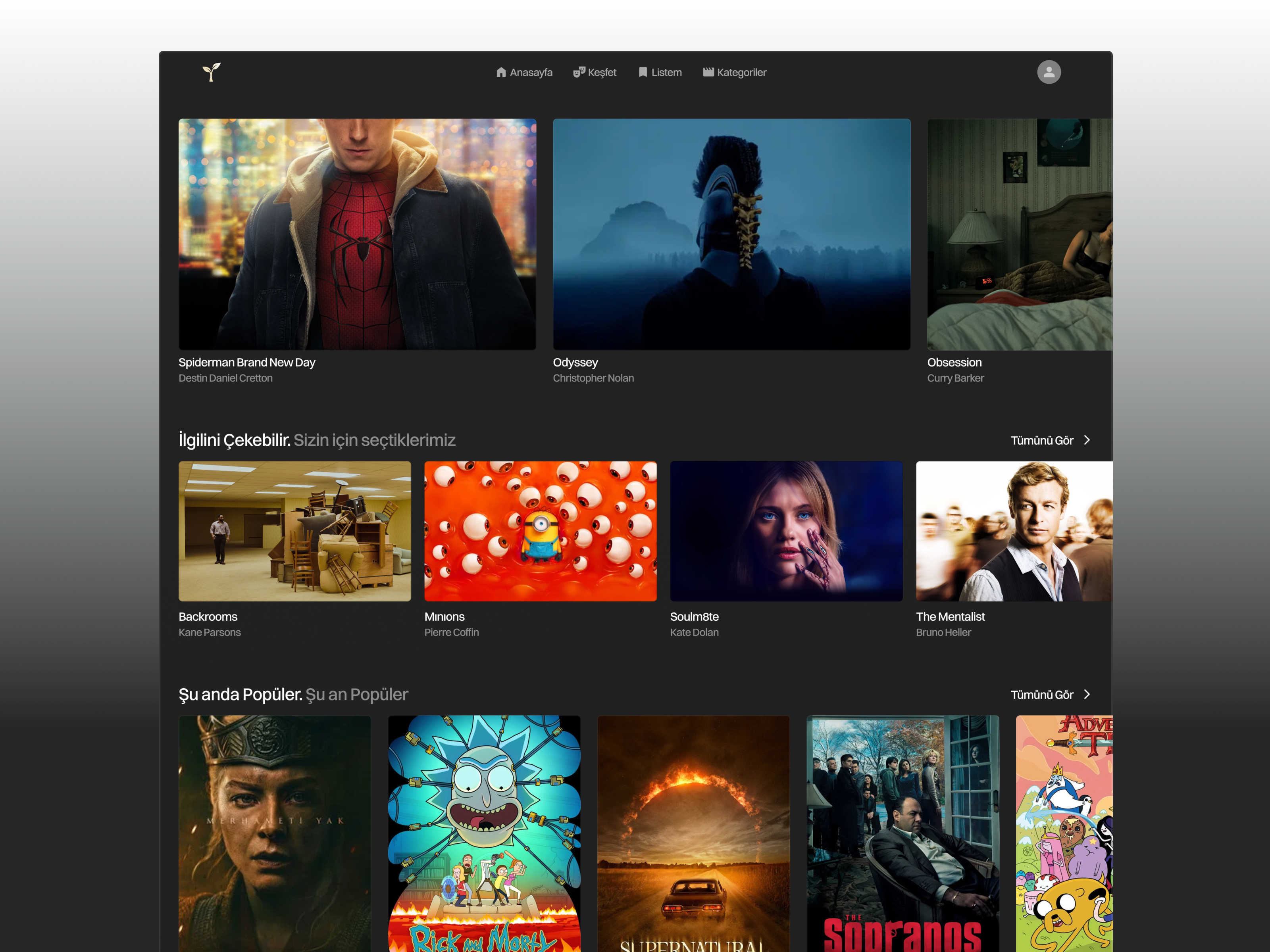The image size is (1270, 952).
Task: Click director name 'Christopher Nolan'
Action: click(593, 378)
